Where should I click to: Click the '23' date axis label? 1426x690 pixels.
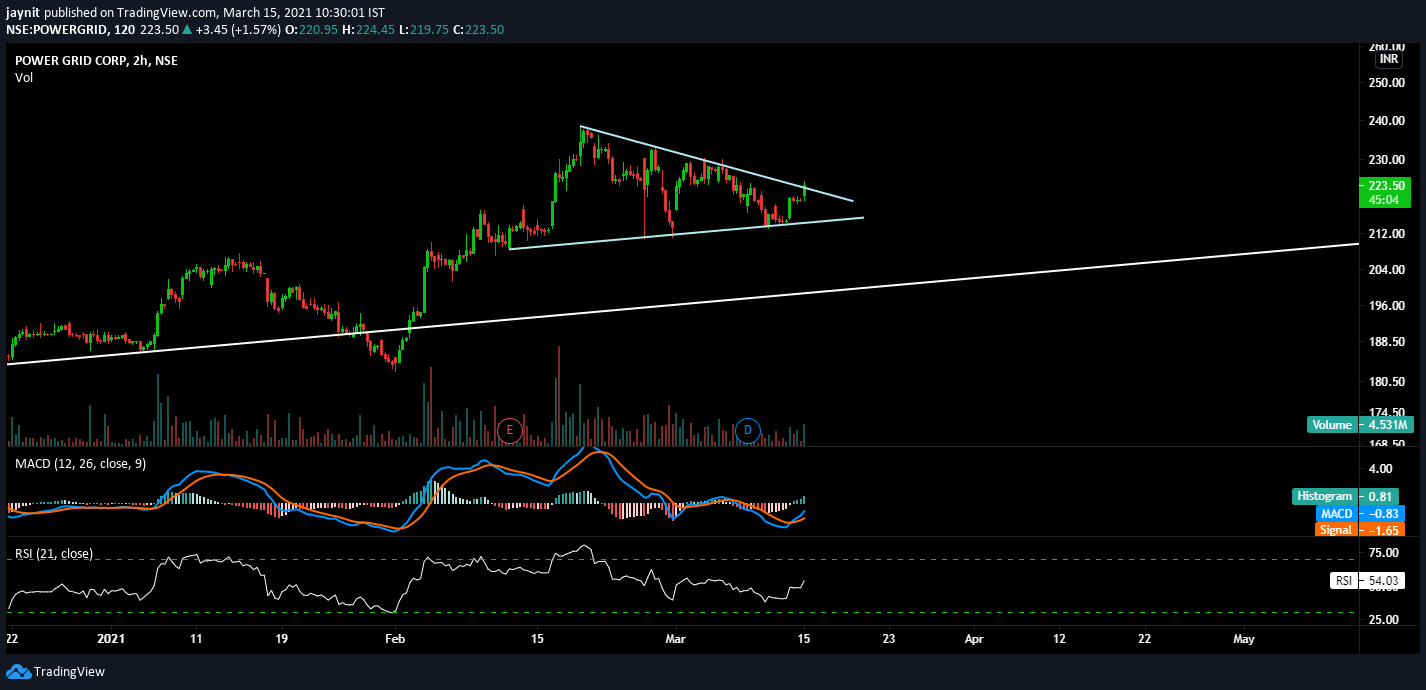pyautogui.click(x=888, y=638)
